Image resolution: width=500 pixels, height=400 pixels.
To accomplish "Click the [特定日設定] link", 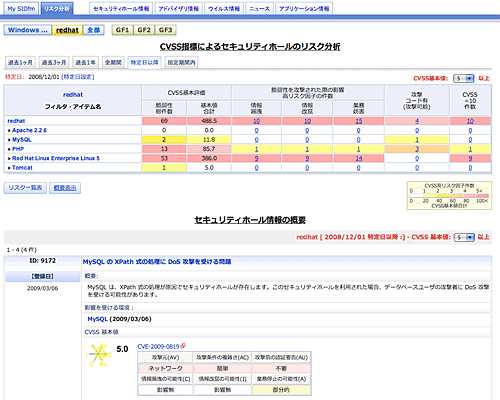I will point(78,77).
